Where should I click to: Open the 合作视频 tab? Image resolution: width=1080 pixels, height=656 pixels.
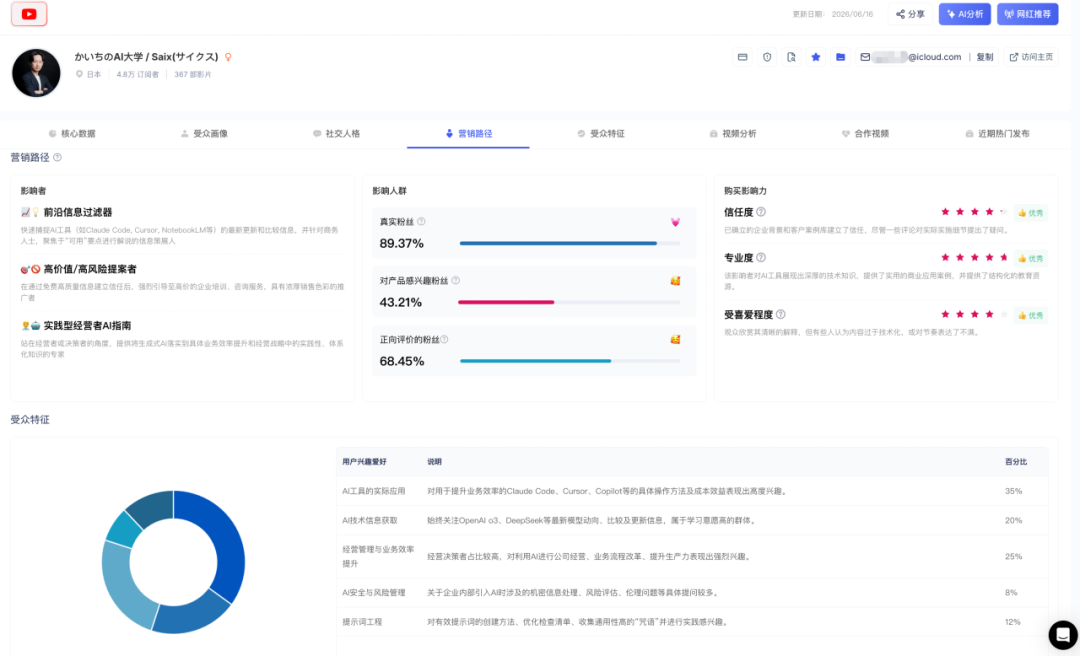[x=865, y=134]
